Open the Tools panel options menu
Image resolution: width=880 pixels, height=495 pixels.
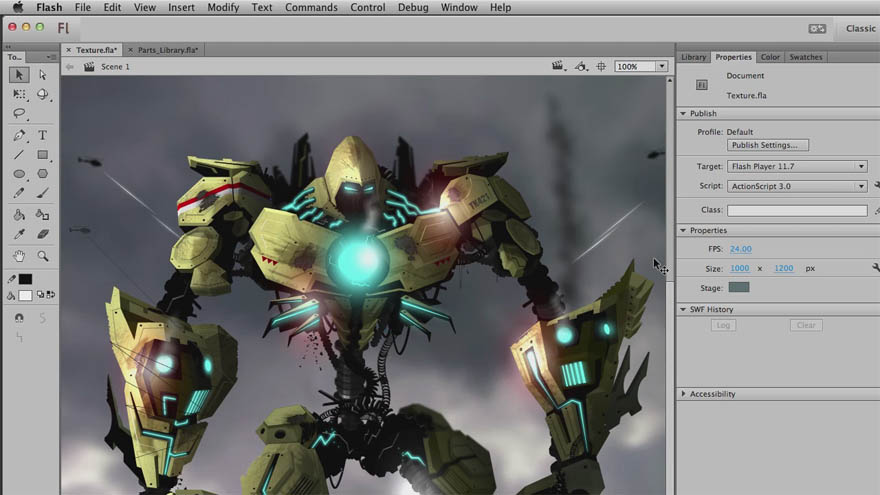click(x=51, y=57)
